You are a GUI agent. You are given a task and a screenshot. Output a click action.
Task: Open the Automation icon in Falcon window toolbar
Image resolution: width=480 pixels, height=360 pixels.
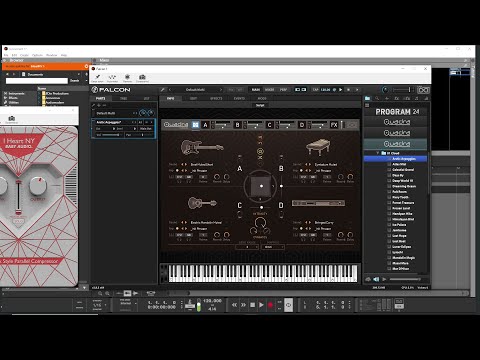(112, 77)
